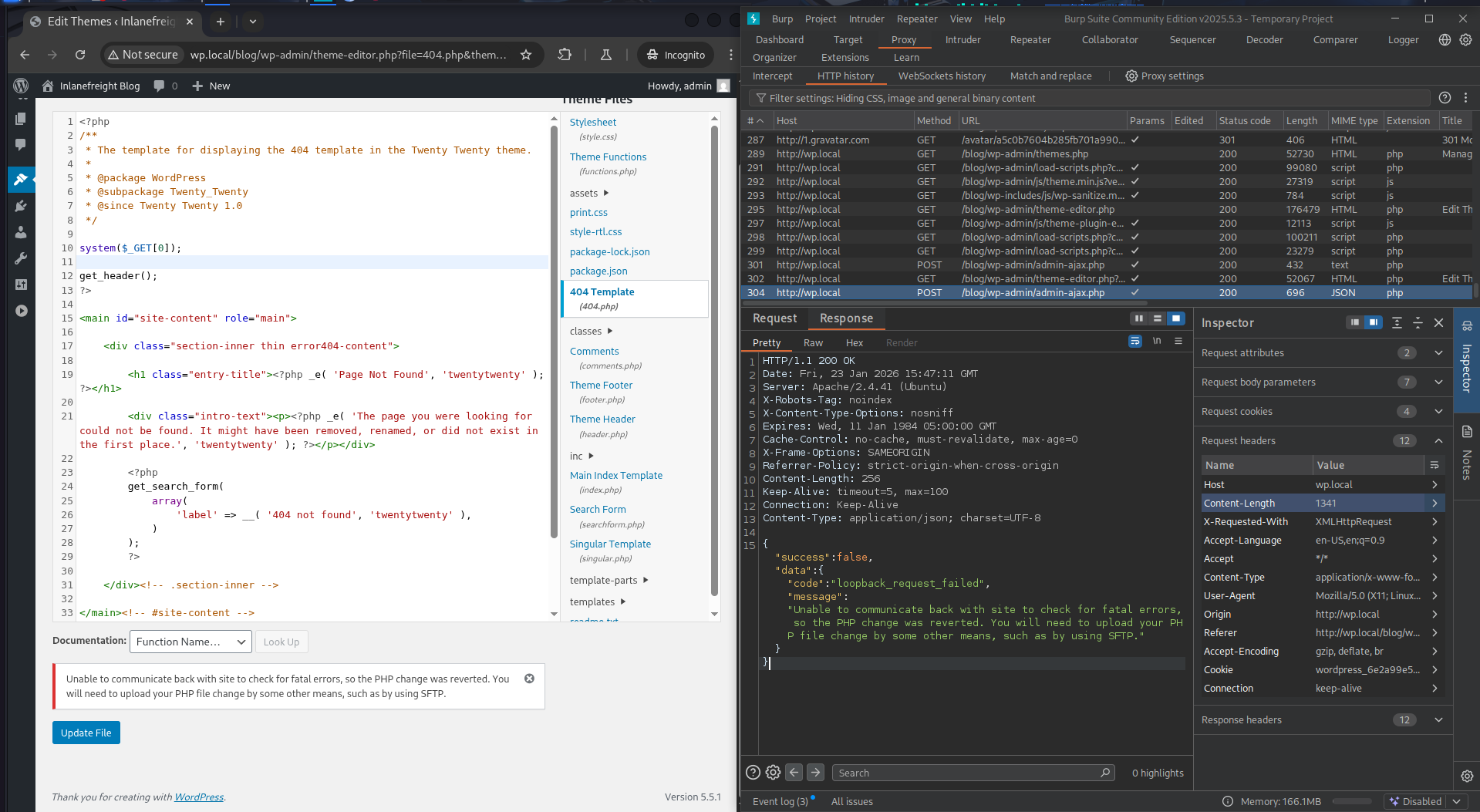Click the Comments speech-bubble icon

21,145
